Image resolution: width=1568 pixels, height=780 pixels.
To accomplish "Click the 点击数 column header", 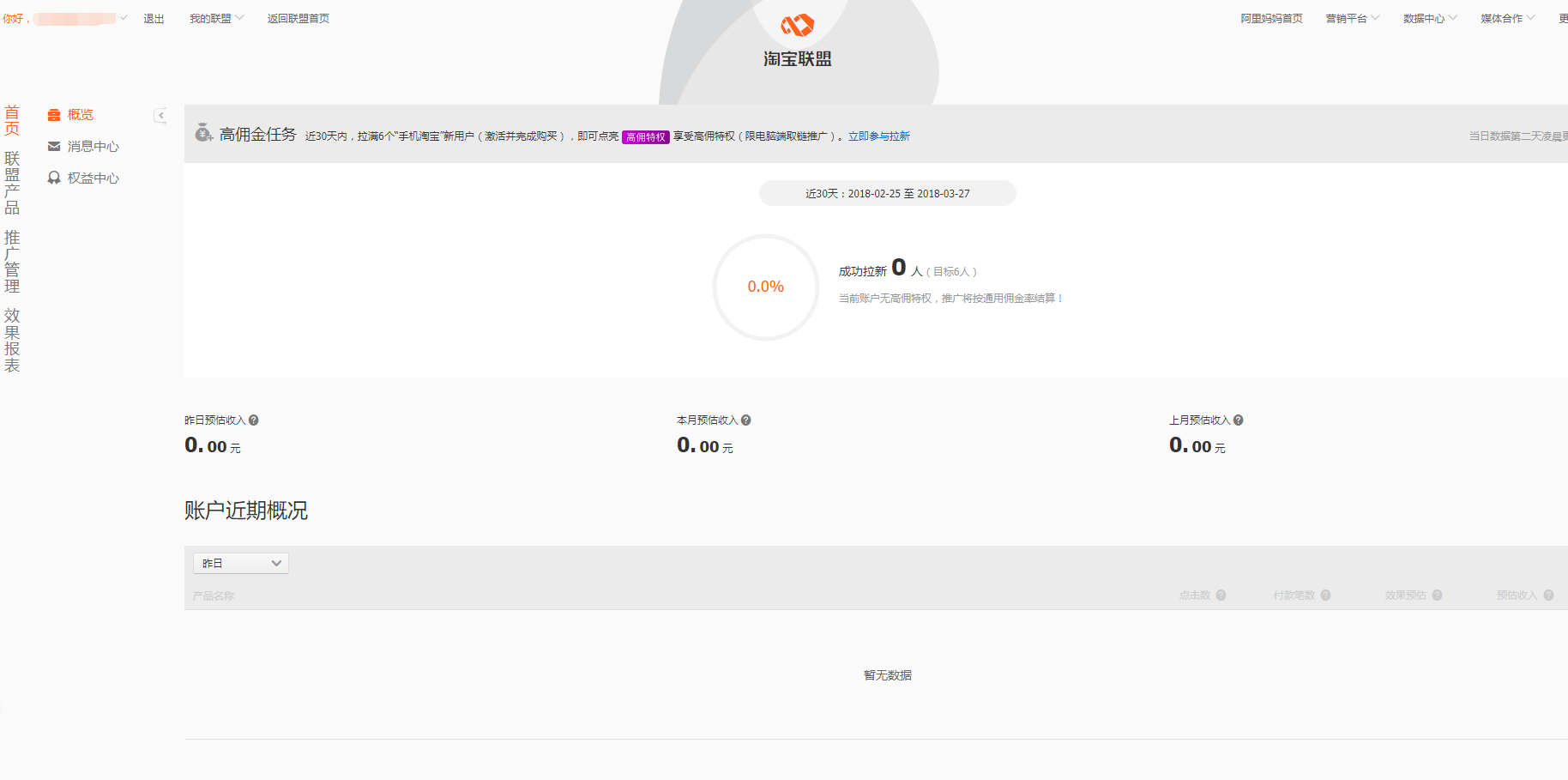I will [1195, 596].
